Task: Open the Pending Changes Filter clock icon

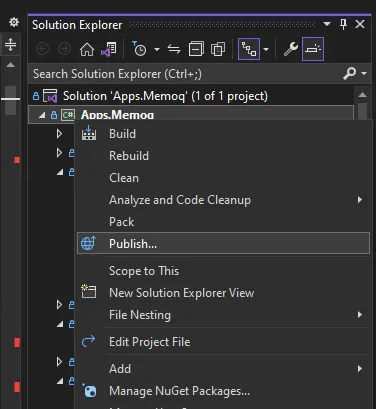Action: point(139,49)
